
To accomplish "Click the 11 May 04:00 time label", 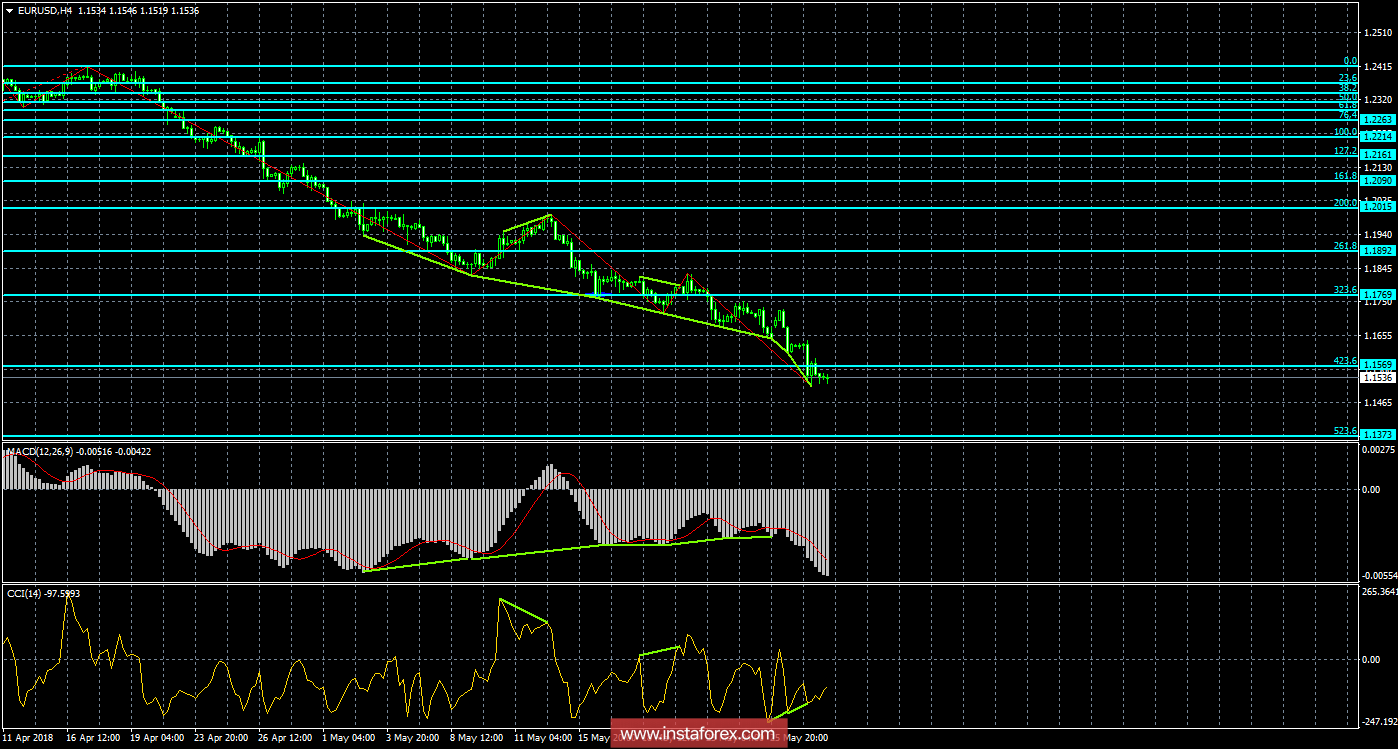I will (x=542, y=738).
